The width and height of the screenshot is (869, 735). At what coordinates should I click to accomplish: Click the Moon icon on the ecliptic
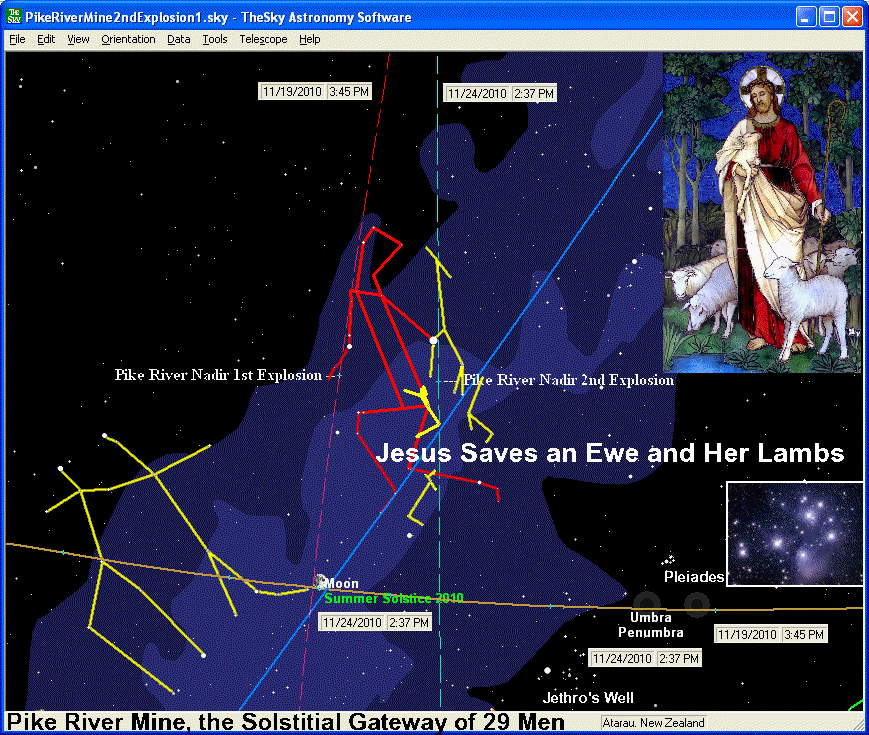click(319, 582)
